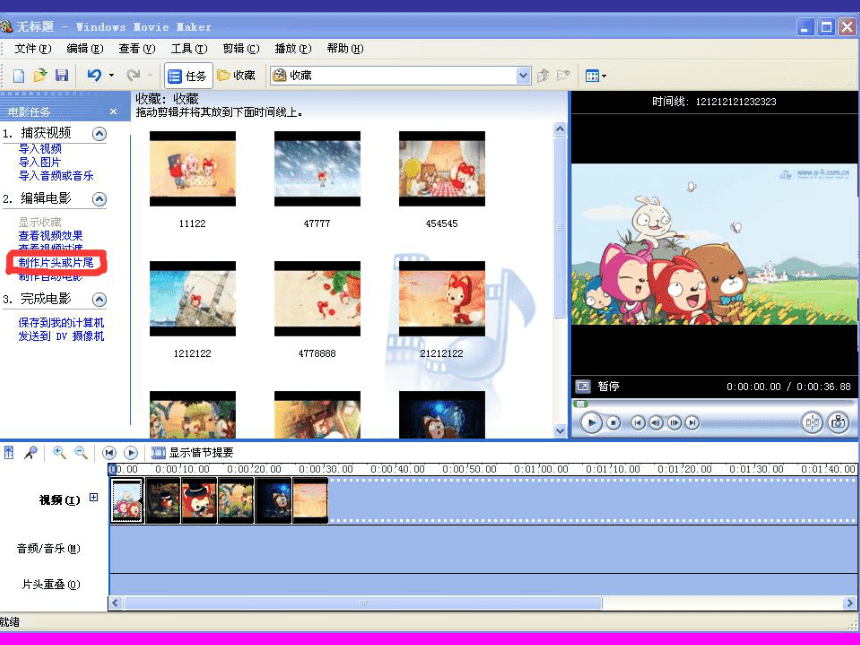Undo the last action
The height and width of the screenshot is (645, 860).
click(94, 75)
